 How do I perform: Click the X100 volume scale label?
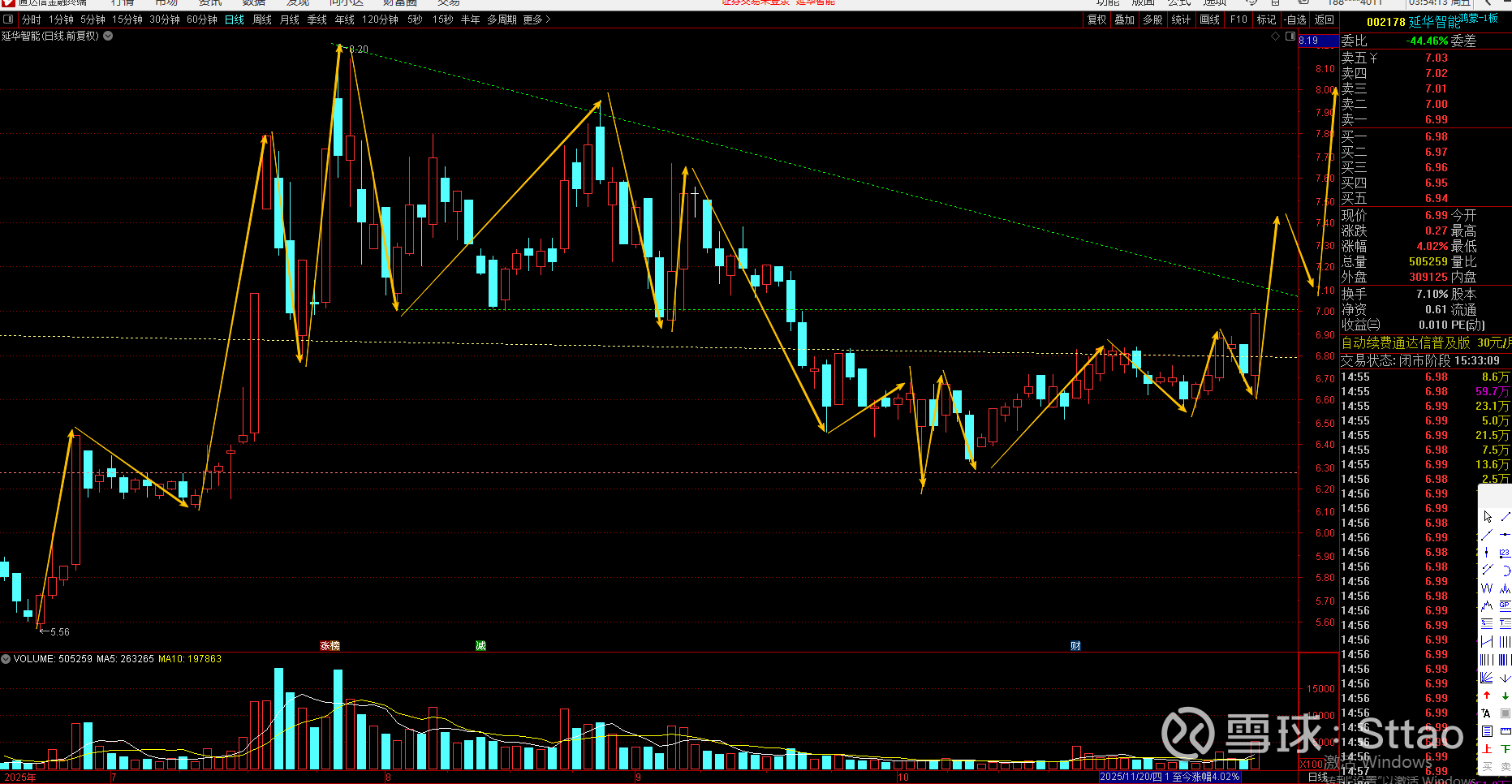pos(1312,765)
